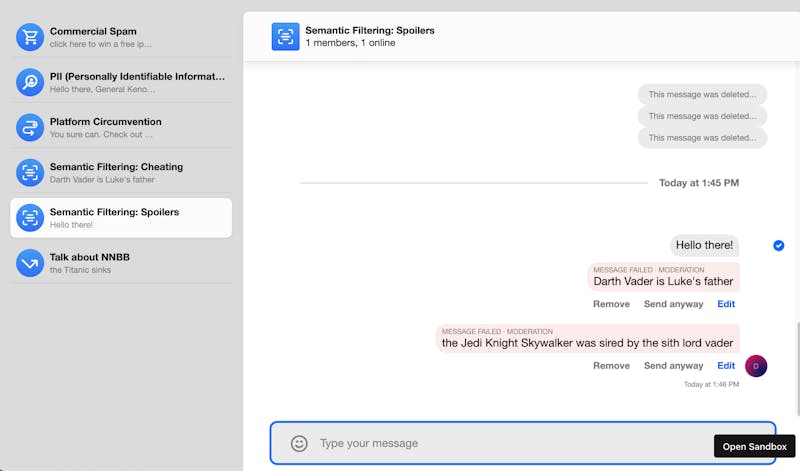Click the Platform Circumvention channel icon
Screen dimensions: 800x471
coord(30,127)
